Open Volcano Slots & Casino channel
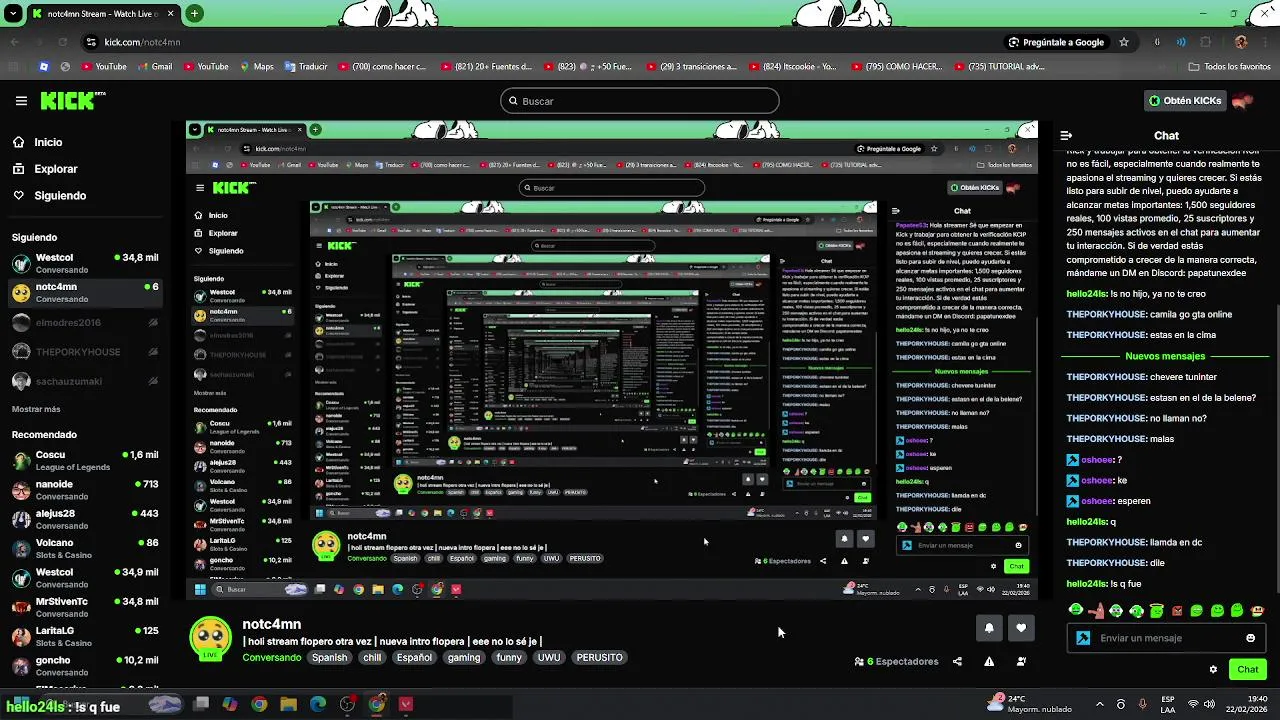 click(85, 549)
